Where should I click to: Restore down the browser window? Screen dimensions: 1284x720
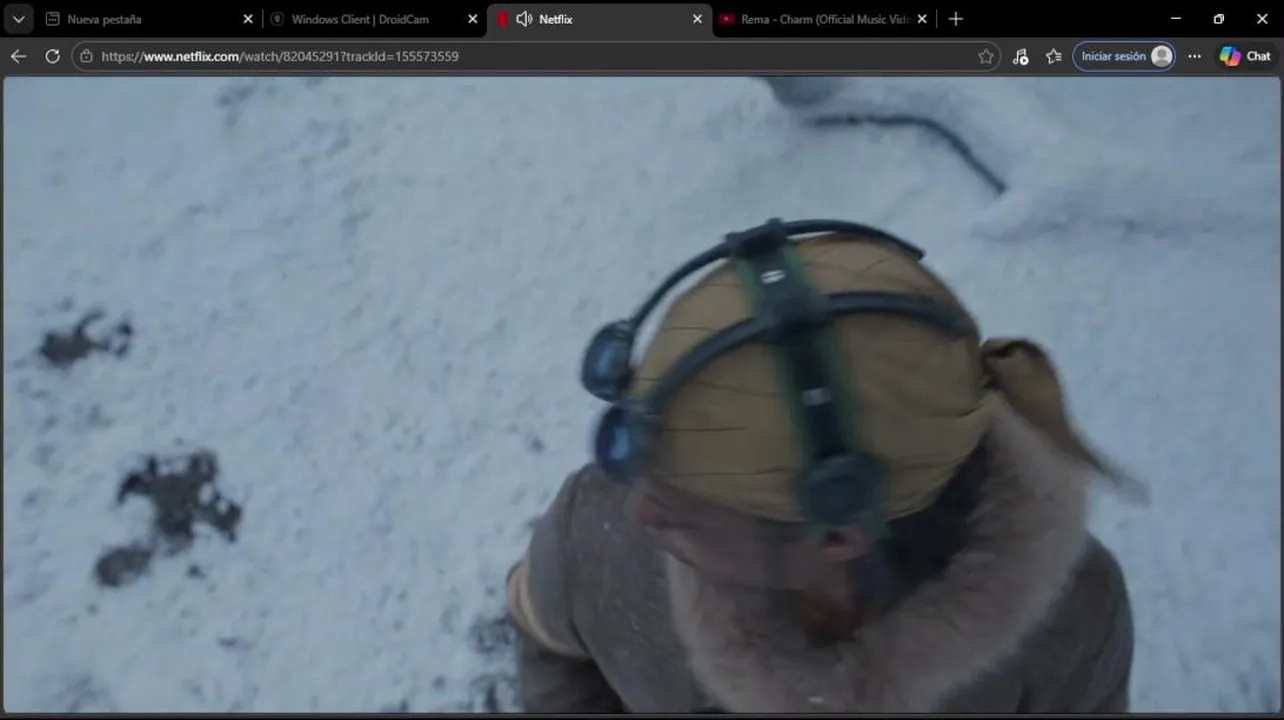click(1219, 19)
